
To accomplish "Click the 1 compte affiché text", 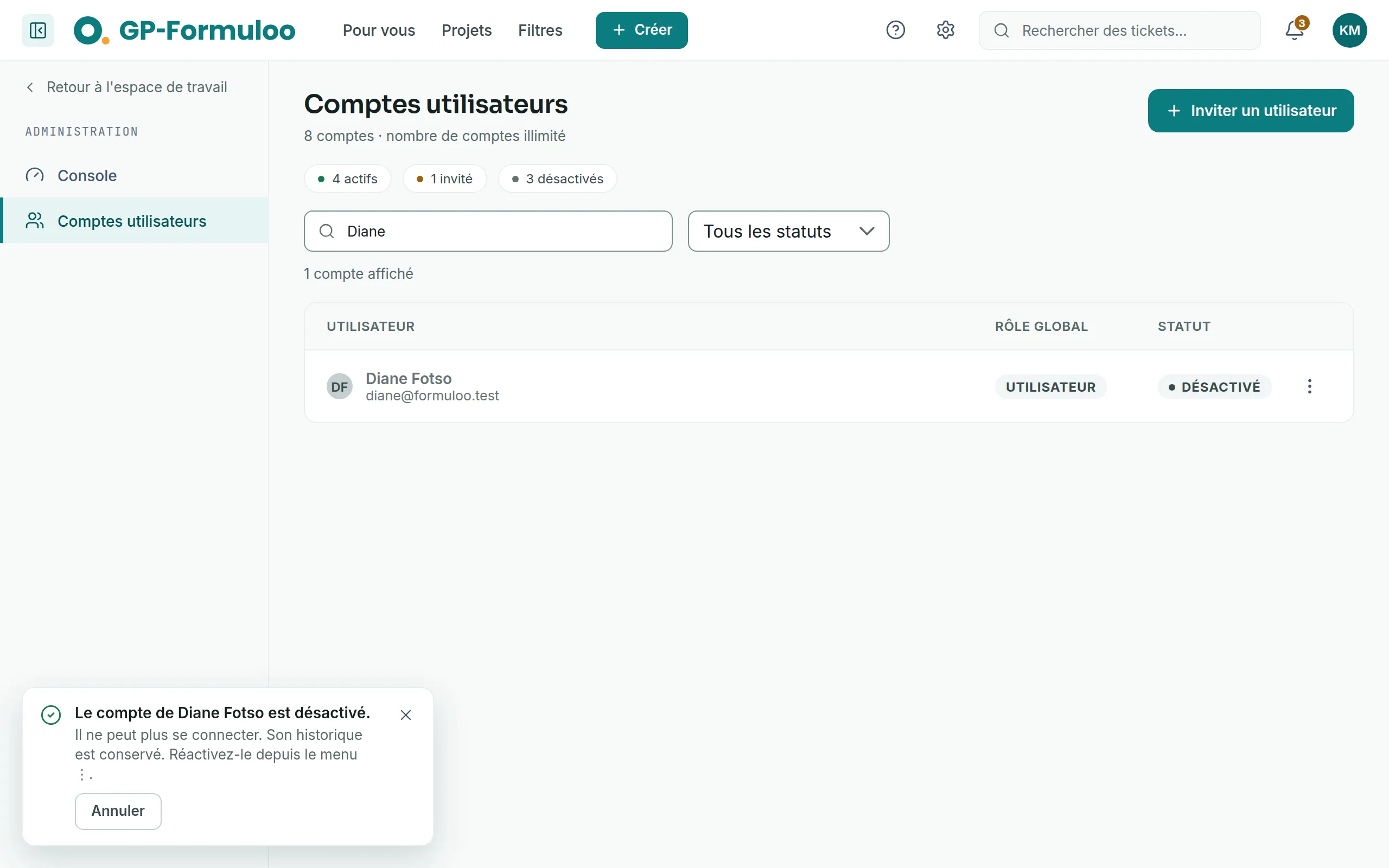I will (x=359, y=273).
